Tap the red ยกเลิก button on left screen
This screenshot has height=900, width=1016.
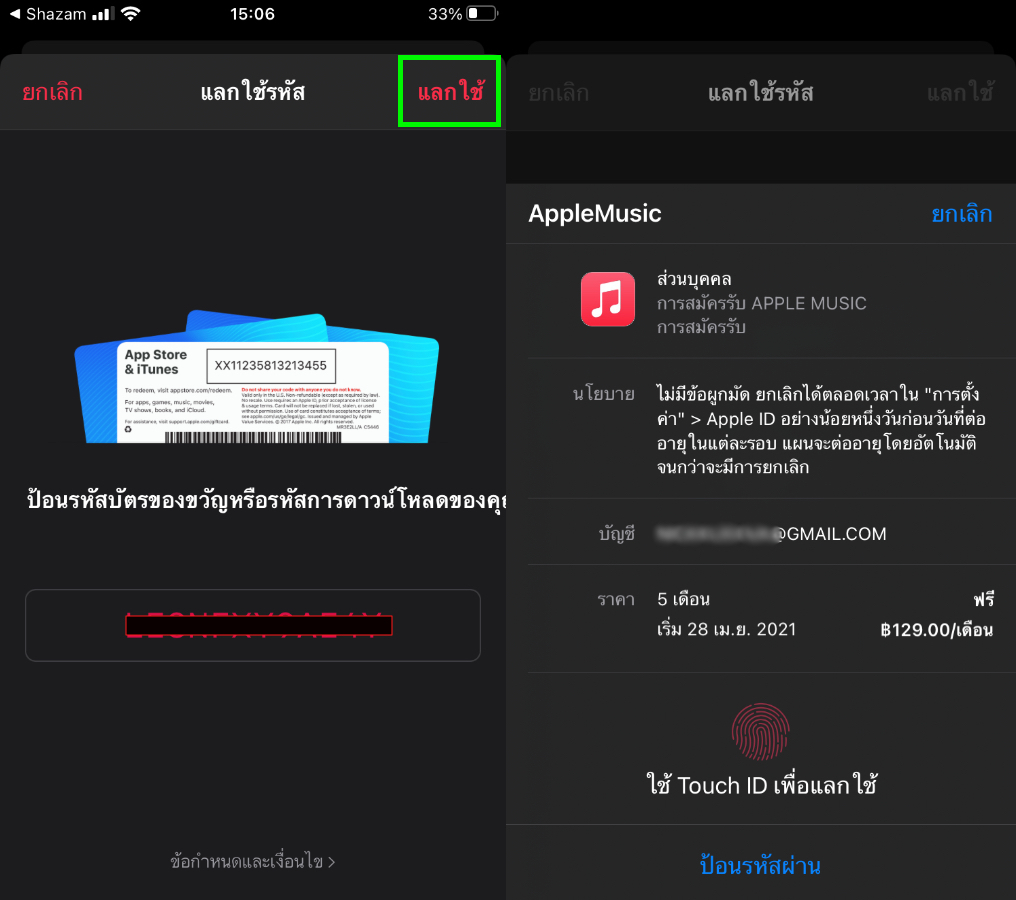pos(52,93)
